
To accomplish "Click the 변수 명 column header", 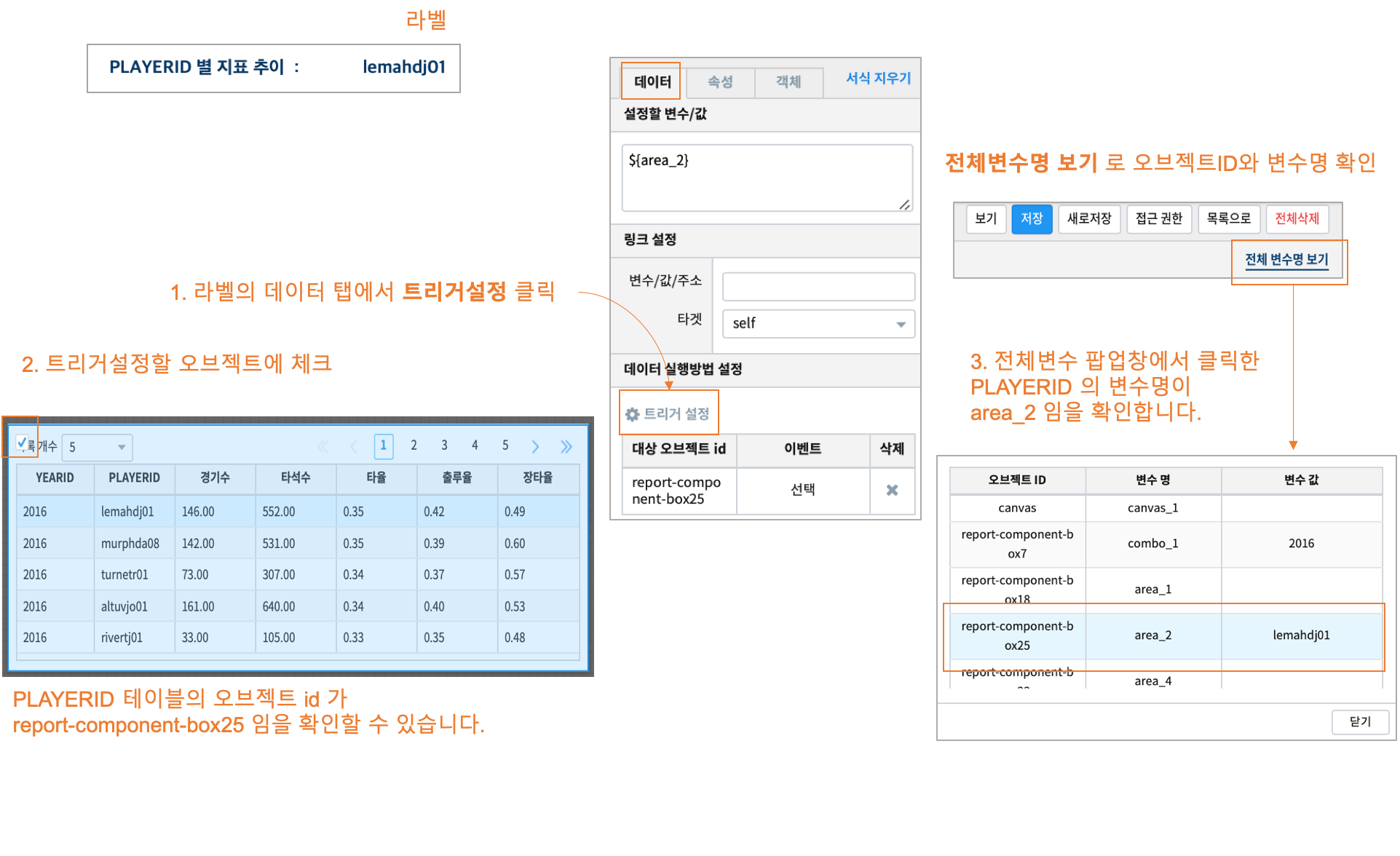I will click(1153, 480).
